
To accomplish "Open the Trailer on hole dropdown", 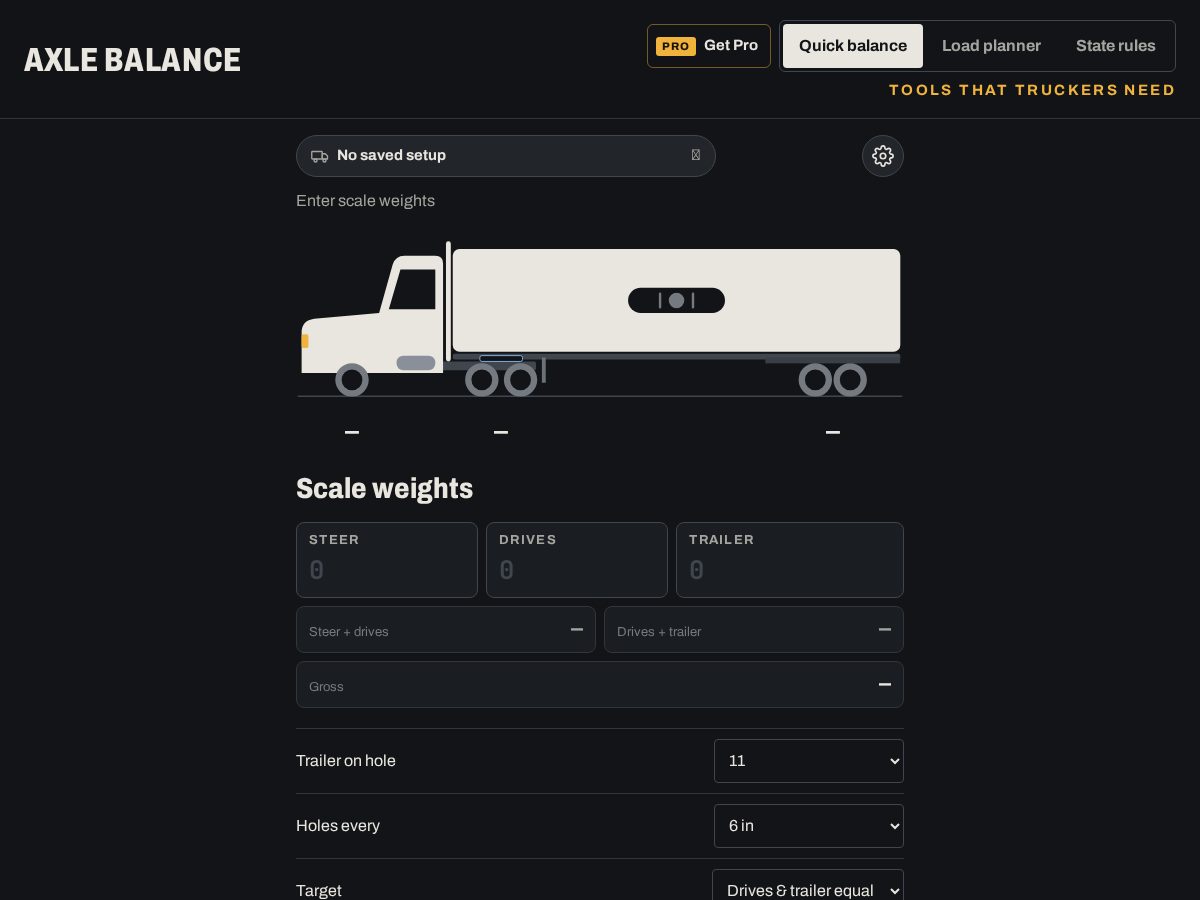I will [809, 761].
